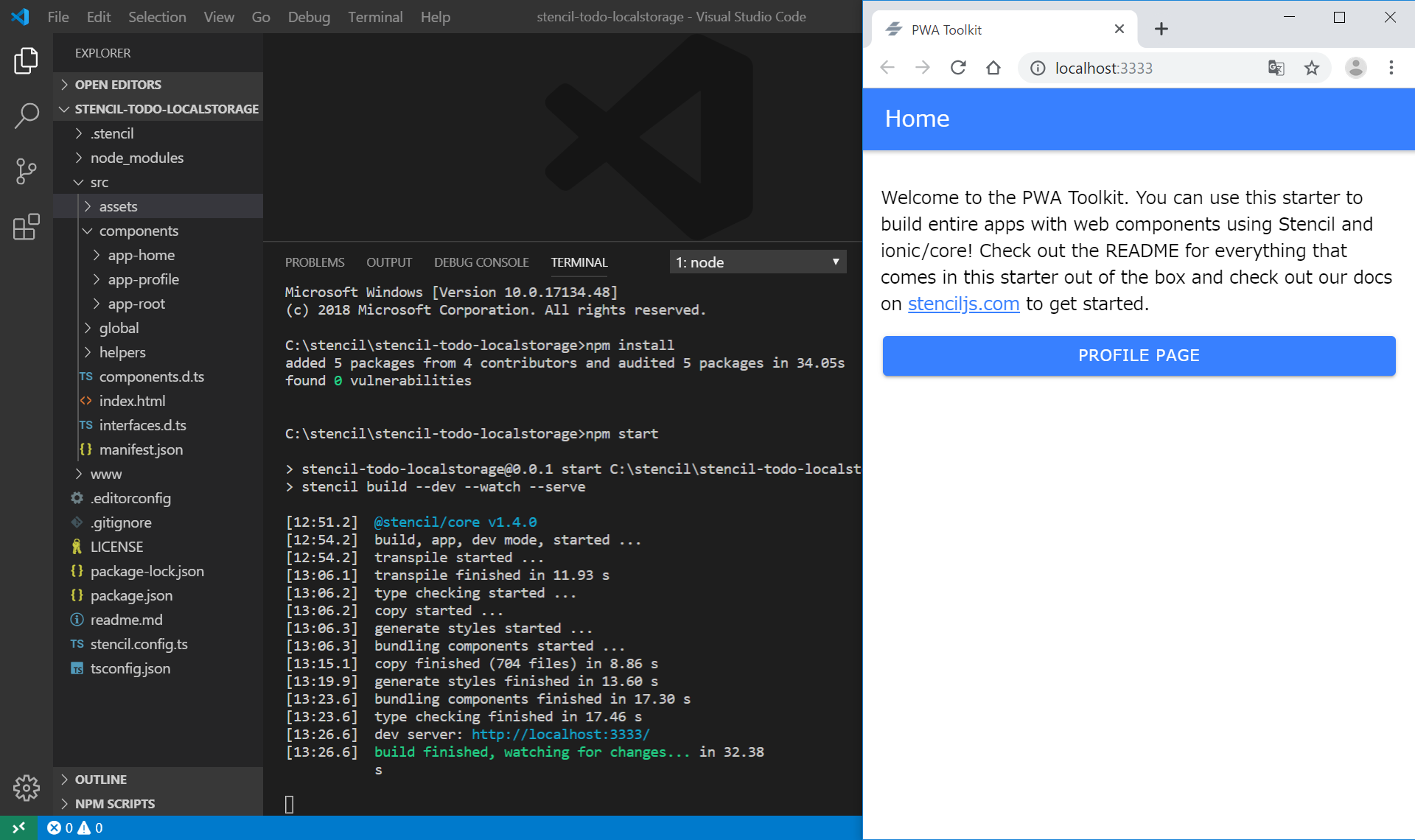The width and height of the screenshot is (1415, 840).
Task: Expand the app-root folder
Action: coord(158,303)
